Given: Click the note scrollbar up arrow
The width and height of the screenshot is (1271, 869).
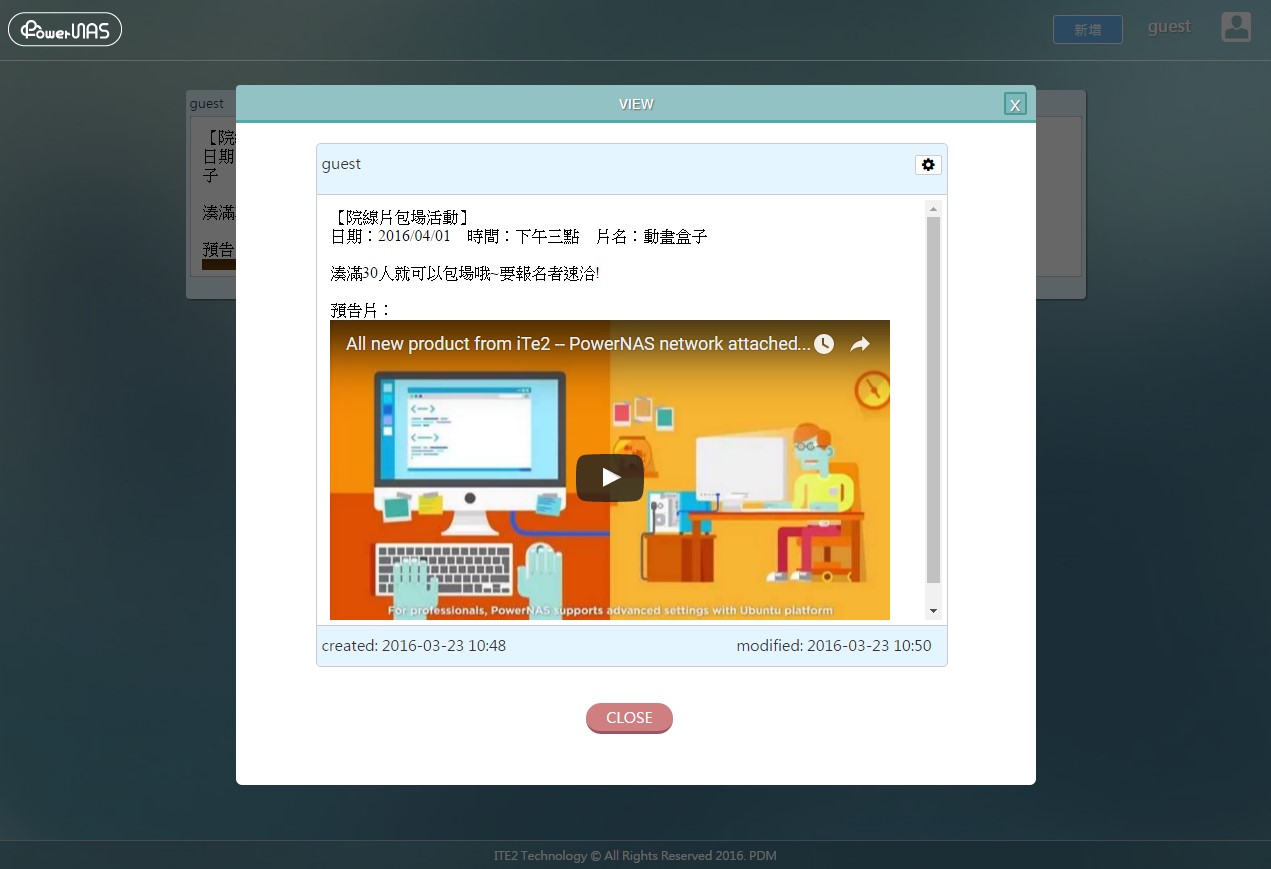Looking at the screenshot, I should click(x=934, y=209).
